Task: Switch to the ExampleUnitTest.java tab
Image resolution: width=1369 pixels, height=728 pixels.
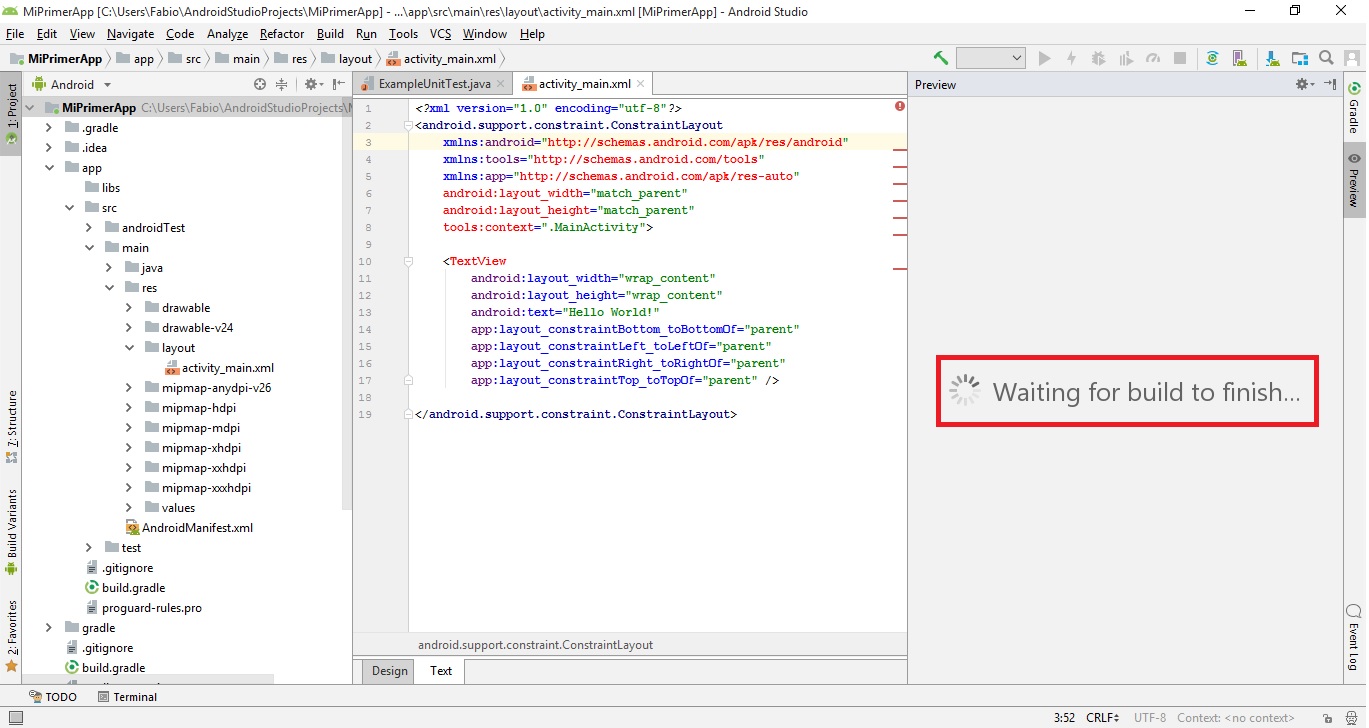Action: click(434, 85)
